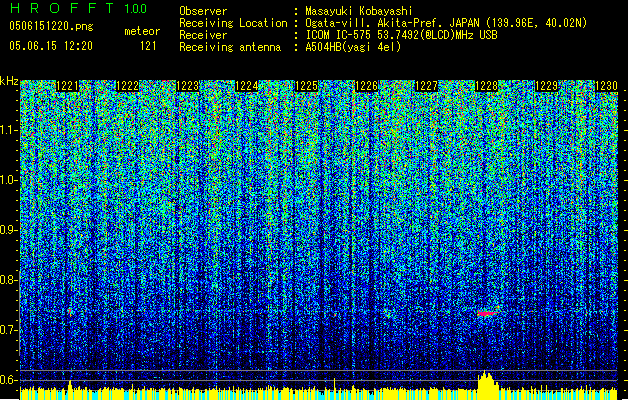Click the 'meteor' label

click(x=142, y=31)
